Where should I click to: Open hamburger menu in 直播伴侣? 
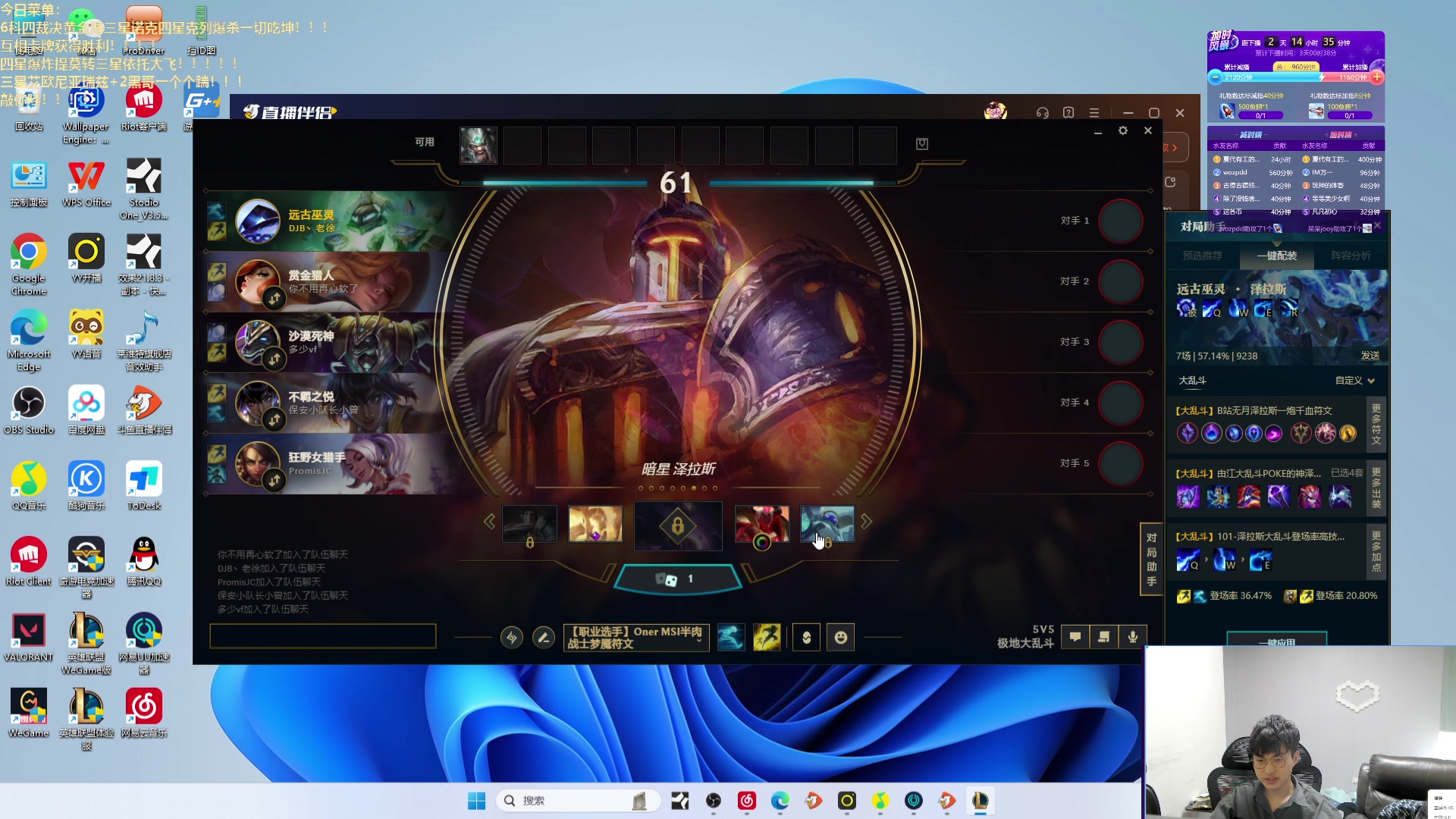[1094, 113]
